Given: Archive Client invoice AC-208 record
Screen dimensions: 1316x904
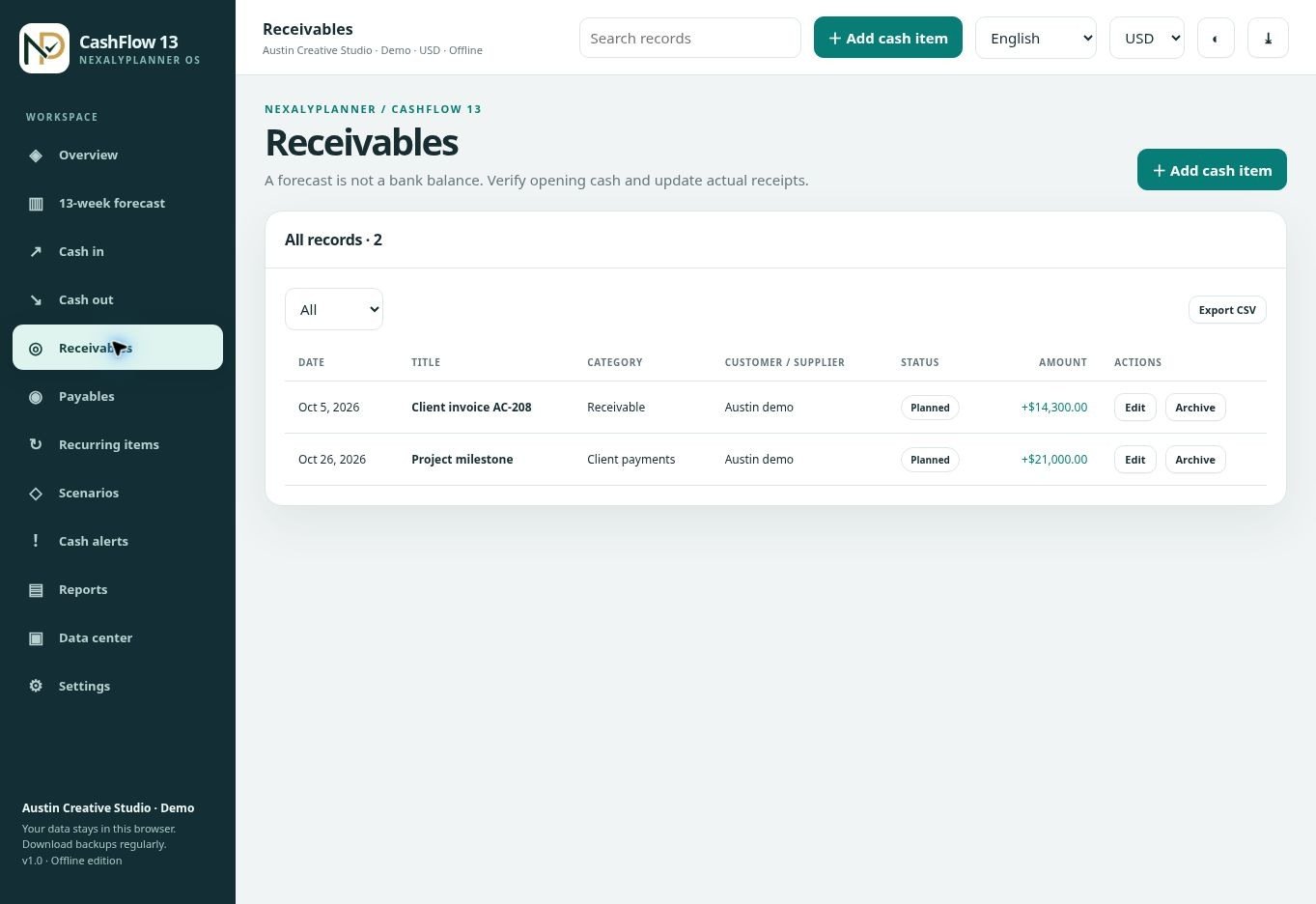Looking at the screenshot, I should [x=1195, y=408].
